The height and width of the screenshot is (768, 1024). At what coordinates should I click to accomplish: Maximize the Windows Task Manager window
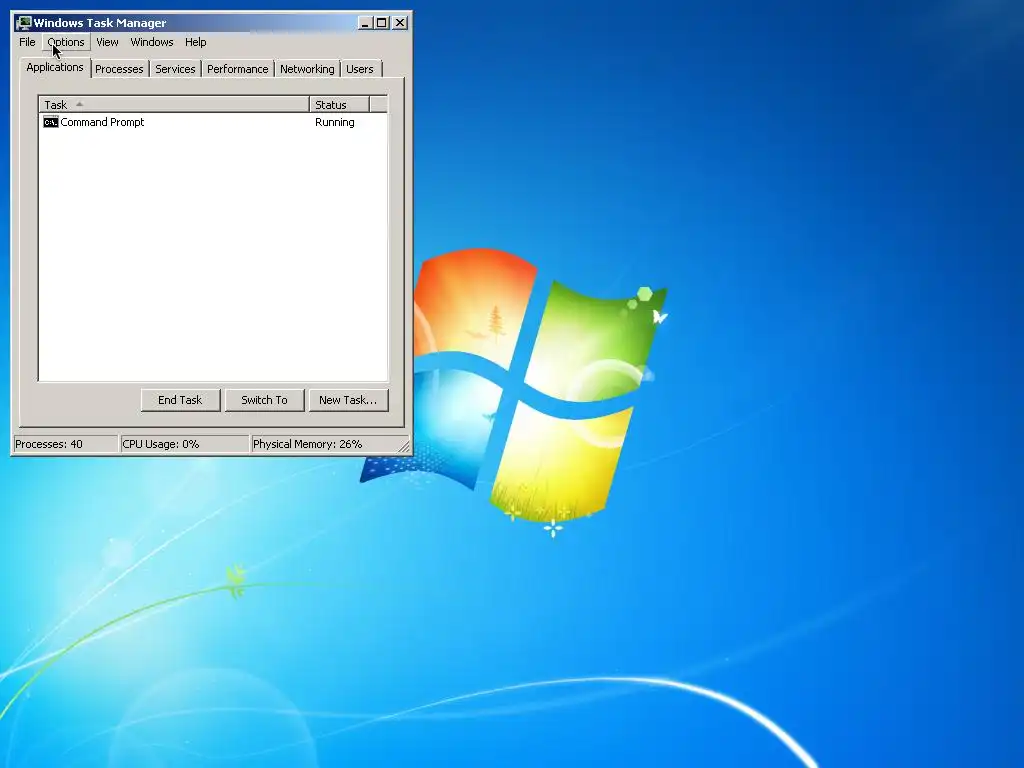coord(381,23)
